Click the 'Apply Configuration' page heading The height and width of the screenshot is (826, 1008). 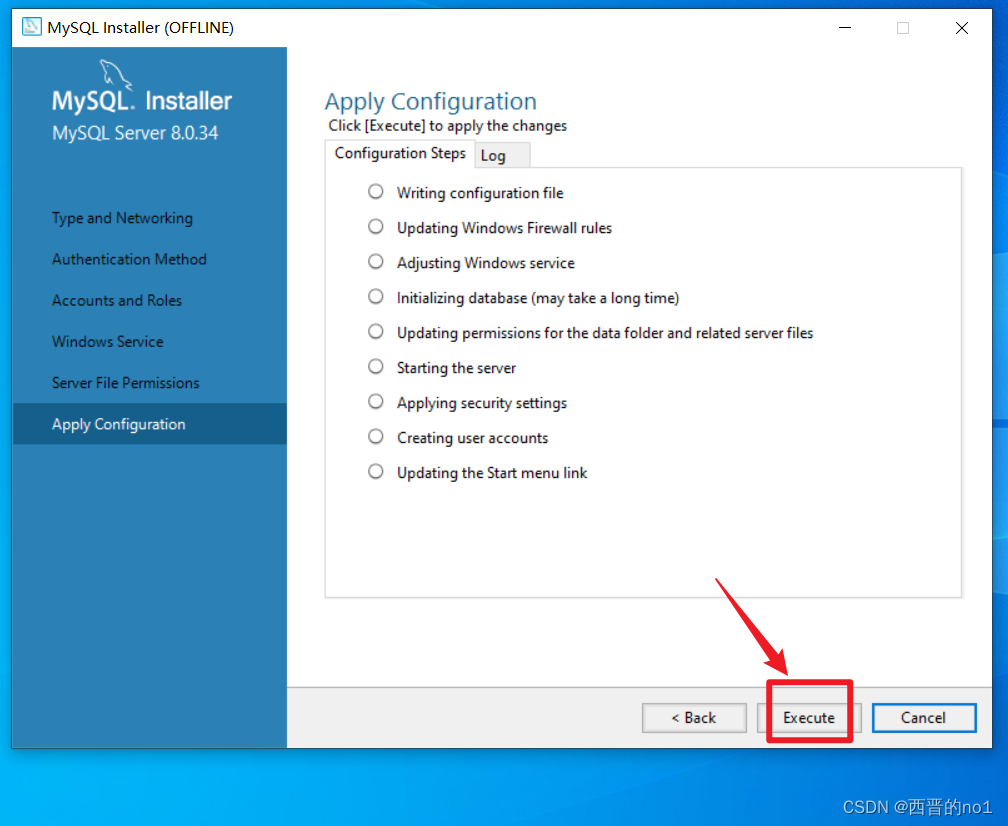point(431,102)
